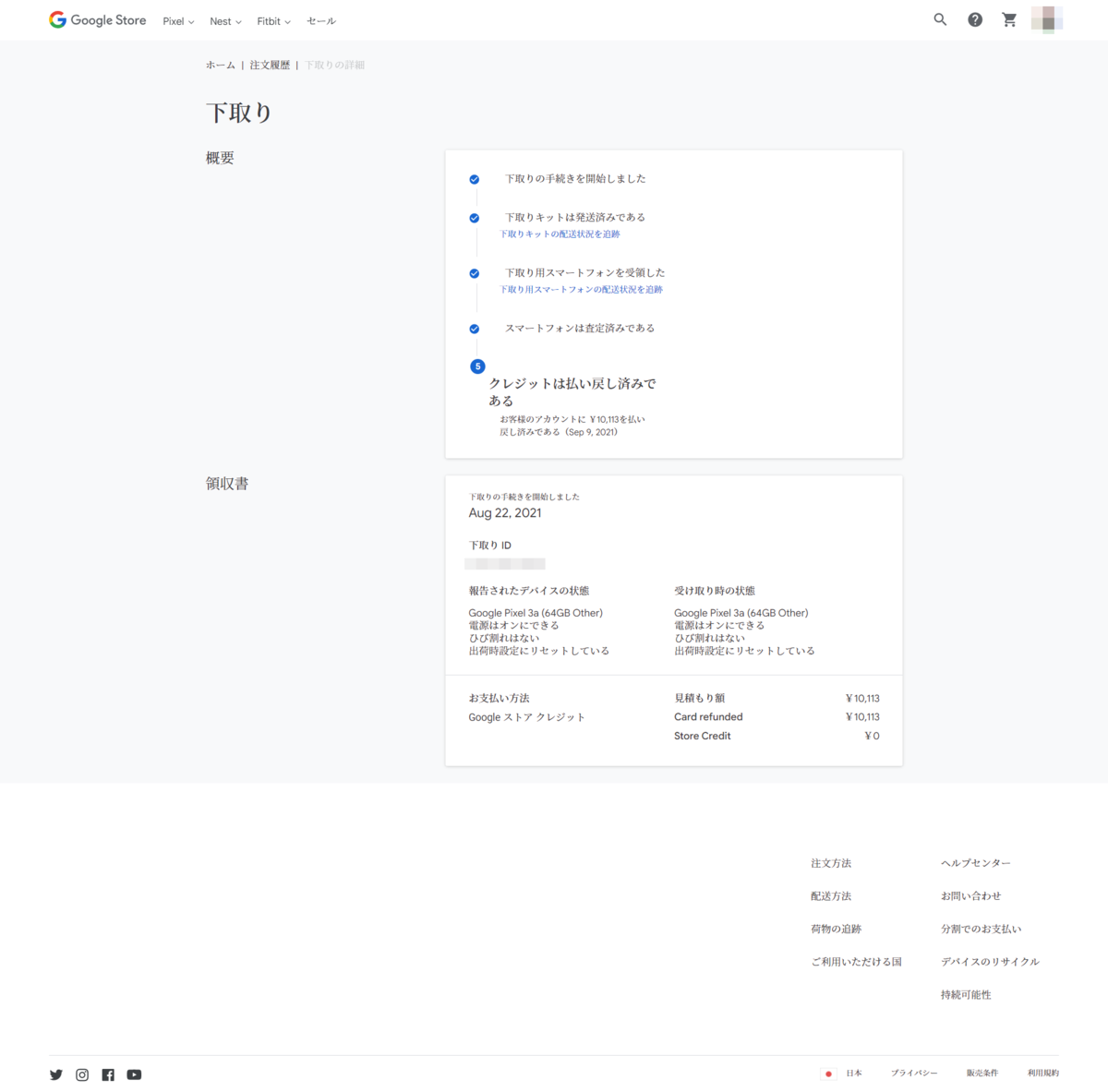Click the Japan flag icon in footer
The image size is (1108, 1092).
(x=828, y=1074)
